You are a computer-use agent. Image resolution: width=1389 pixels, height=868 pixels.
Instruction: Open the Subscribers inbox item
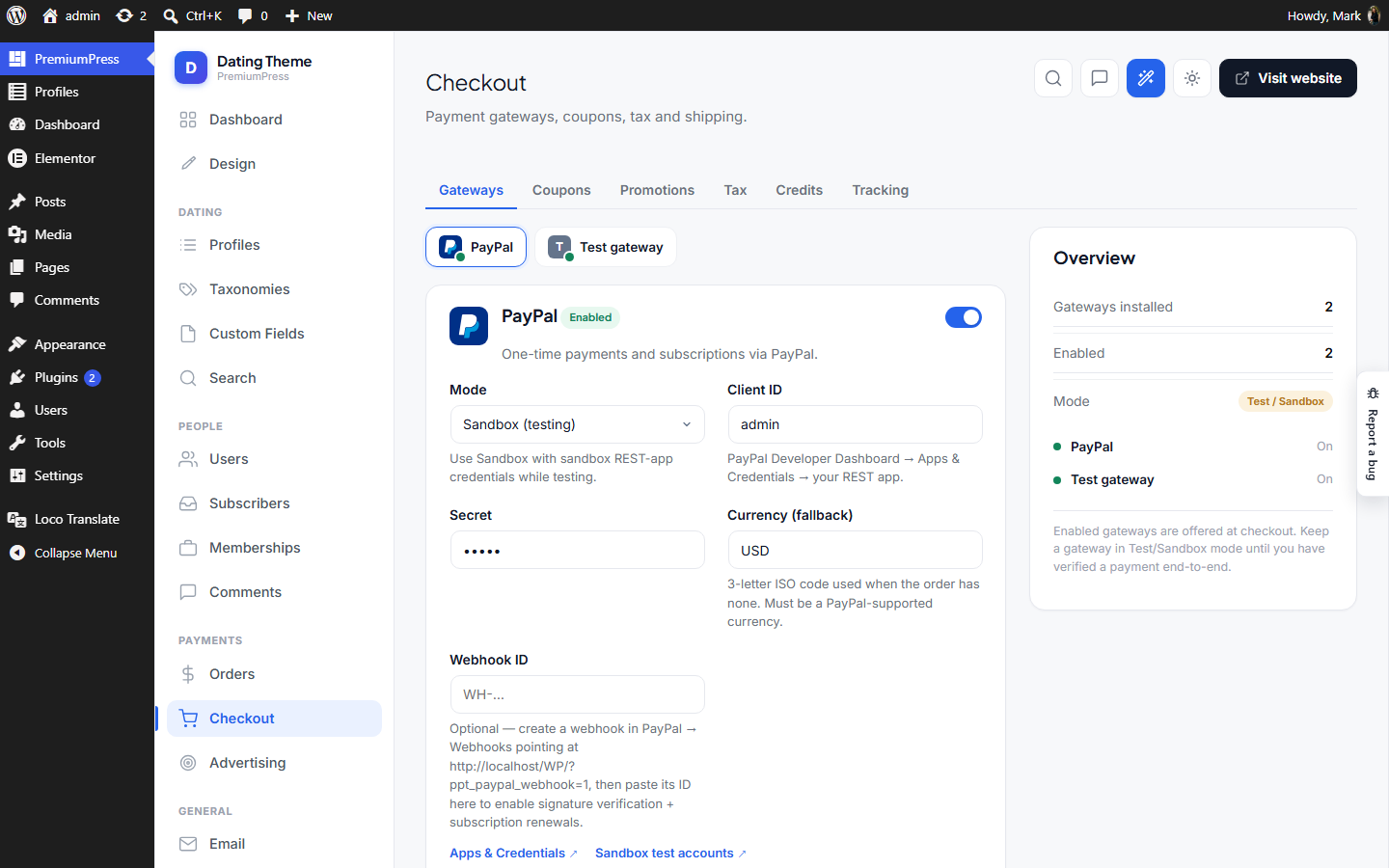274,503
